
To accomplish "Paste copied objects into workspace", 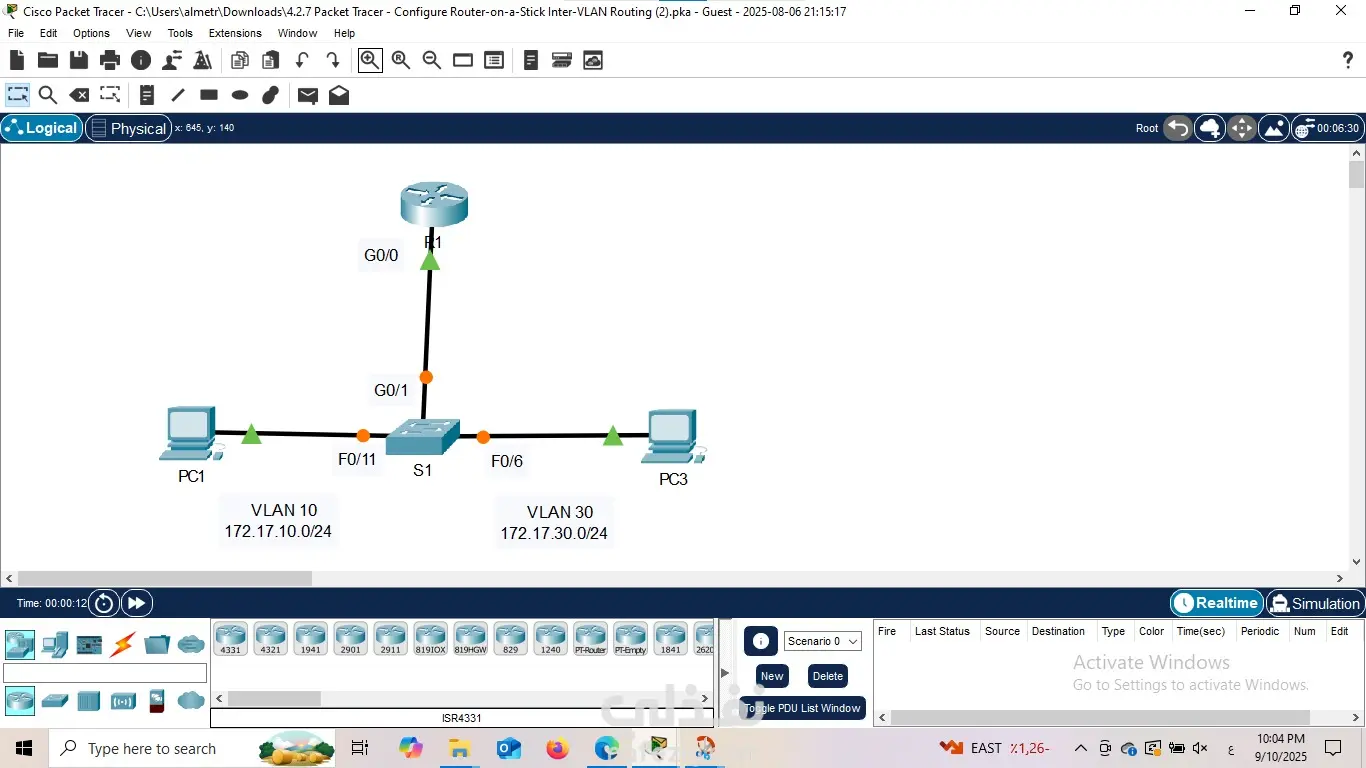I will tap(270, 60).
